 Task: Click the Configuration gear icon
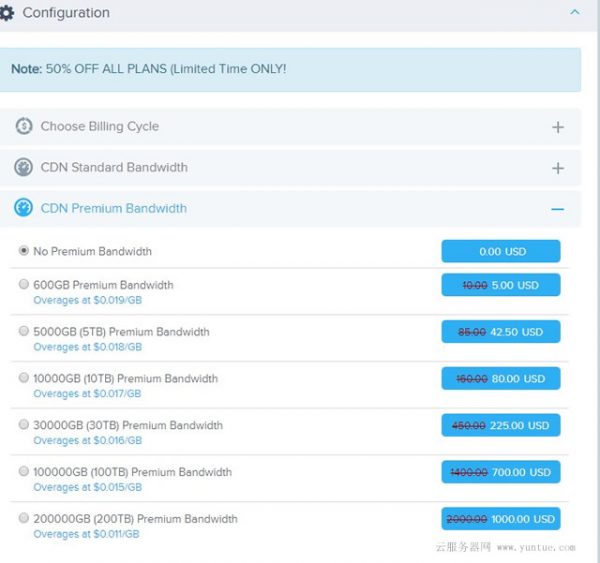7,13
